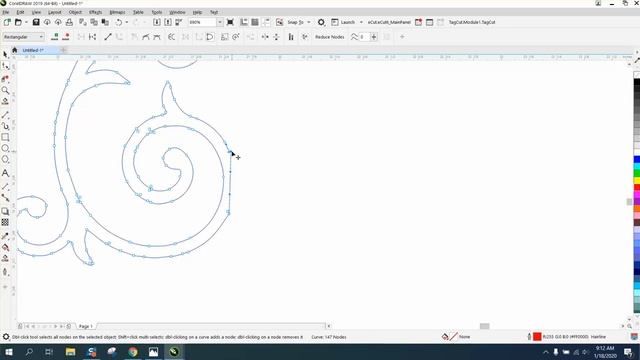Click the green Add Nodes icon
This screenshot has width=640, height=360.
coord(55,37)
